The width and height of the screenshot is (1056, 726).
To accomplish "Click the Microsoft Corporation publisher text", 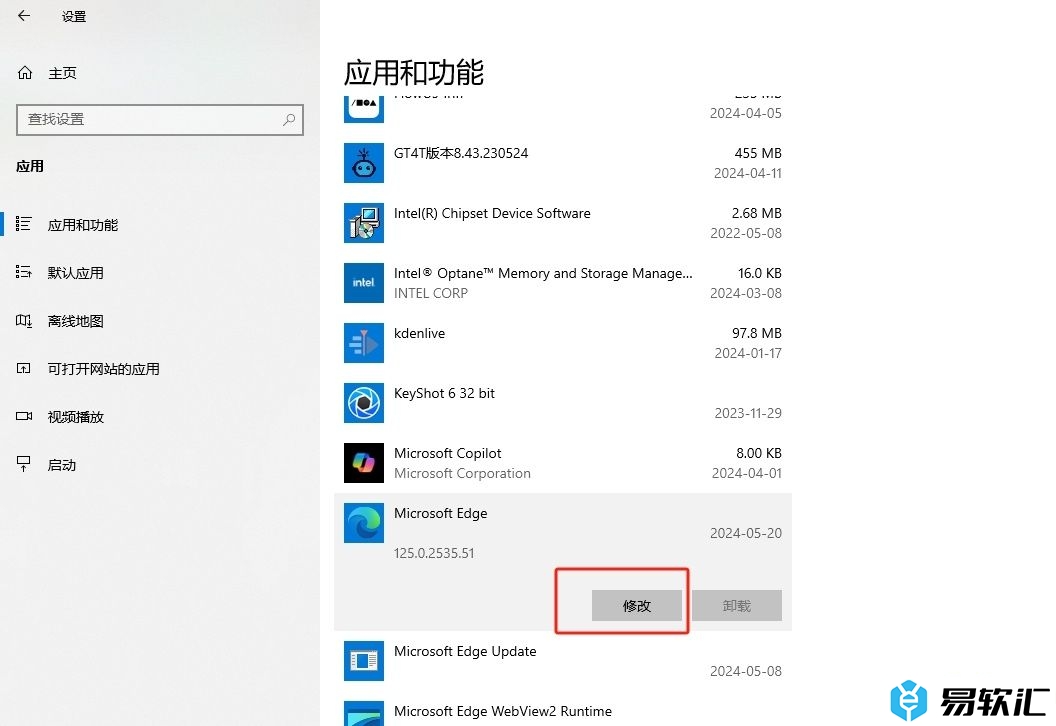I will (462, 473).
